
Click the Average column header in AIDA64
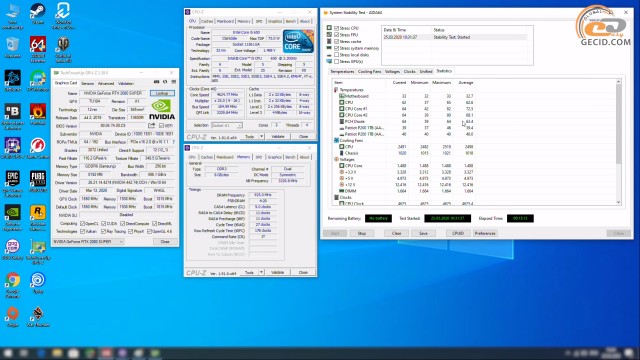point(466,82)
